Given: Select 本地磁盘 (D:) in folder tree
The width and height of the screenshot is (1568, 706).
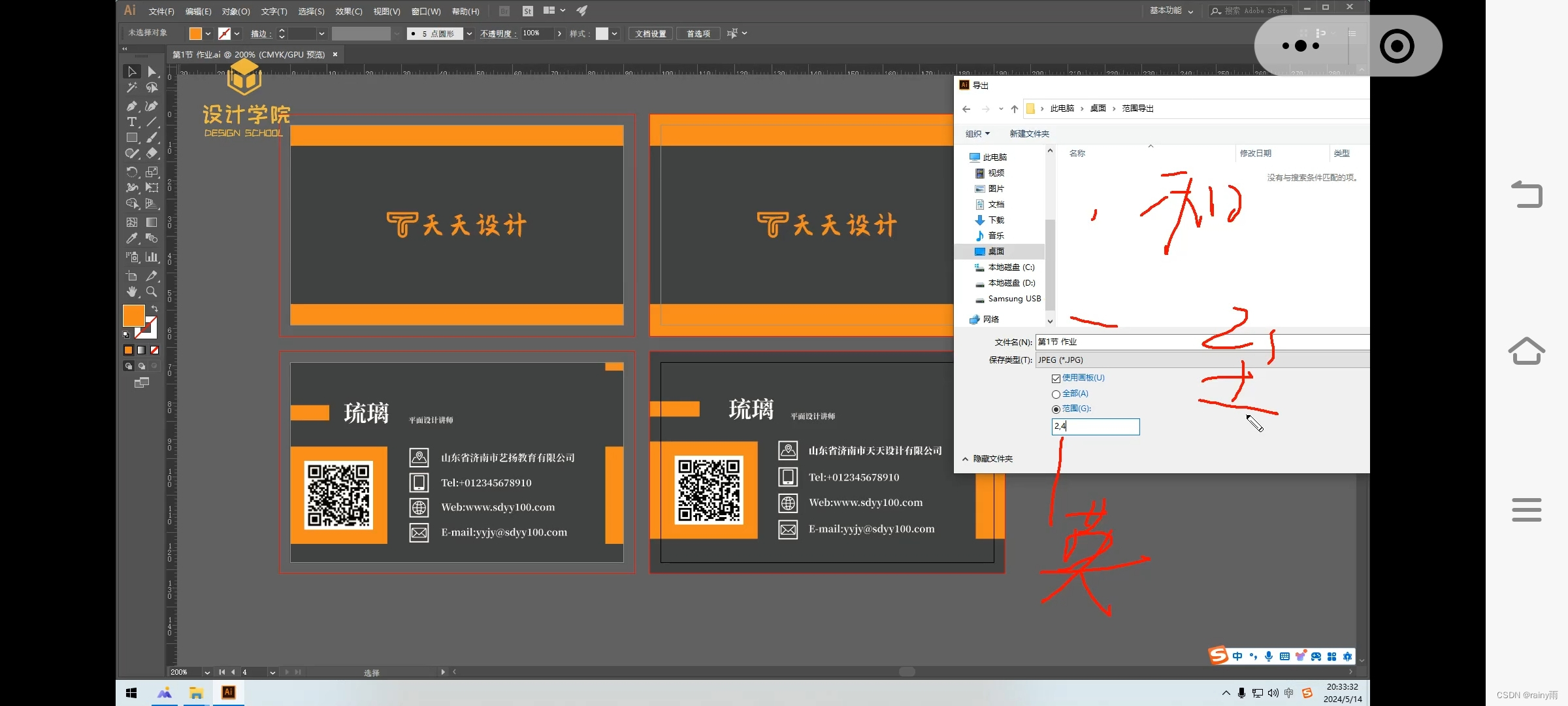Looking at the screenshot, I should click(x=1005, y=283).
